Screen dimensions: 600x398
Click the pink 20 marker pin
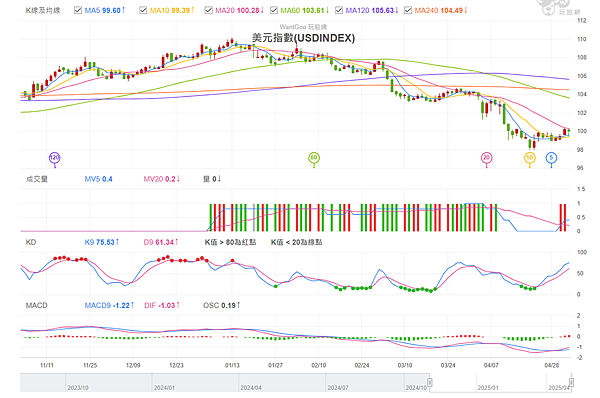pos(486,158)
